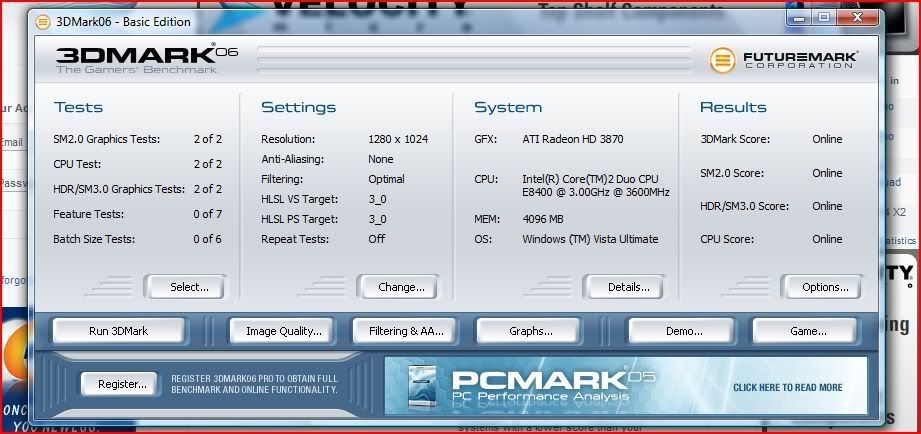Image resolution: width=921 pixels, height=434 pixels.
Task: Click the 'Intel(R) Core(TM)2 Duo CPU' text
Action: (x=590, y=179)
